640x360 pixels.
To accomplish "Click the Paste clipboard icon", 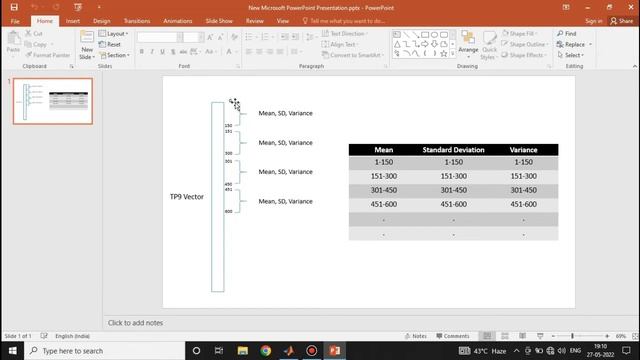I will coord(13,38).
